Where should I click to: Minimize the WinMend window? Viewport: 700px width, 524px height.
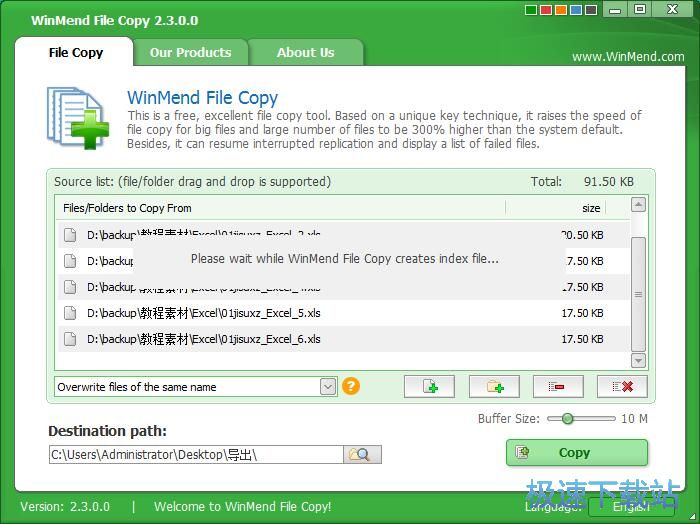click(x=615, y=9)
